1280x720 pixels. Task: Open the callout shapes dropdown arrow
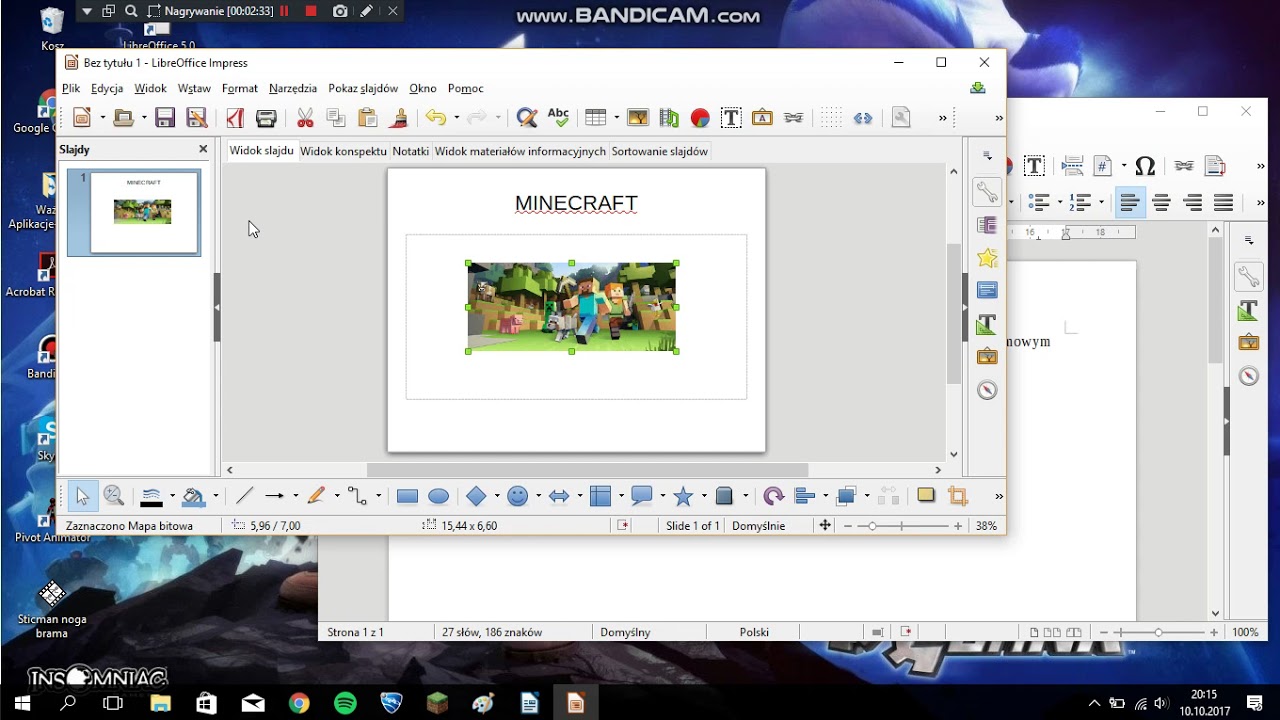pyautogui.click(x=662, y=496)
